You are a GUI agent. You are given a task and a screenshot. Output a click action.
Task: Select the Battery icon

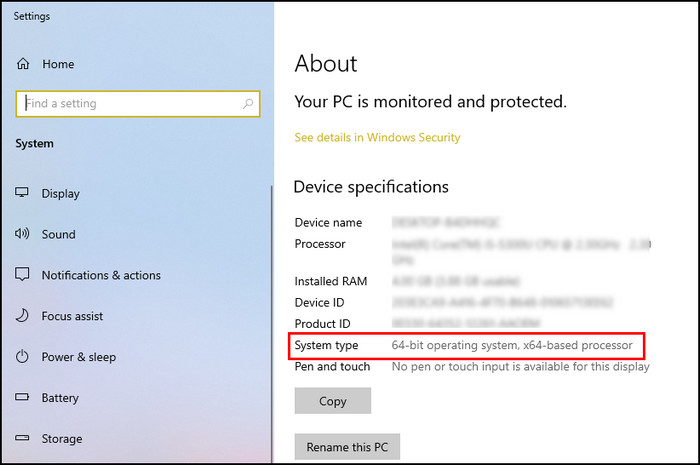(22, 398)
